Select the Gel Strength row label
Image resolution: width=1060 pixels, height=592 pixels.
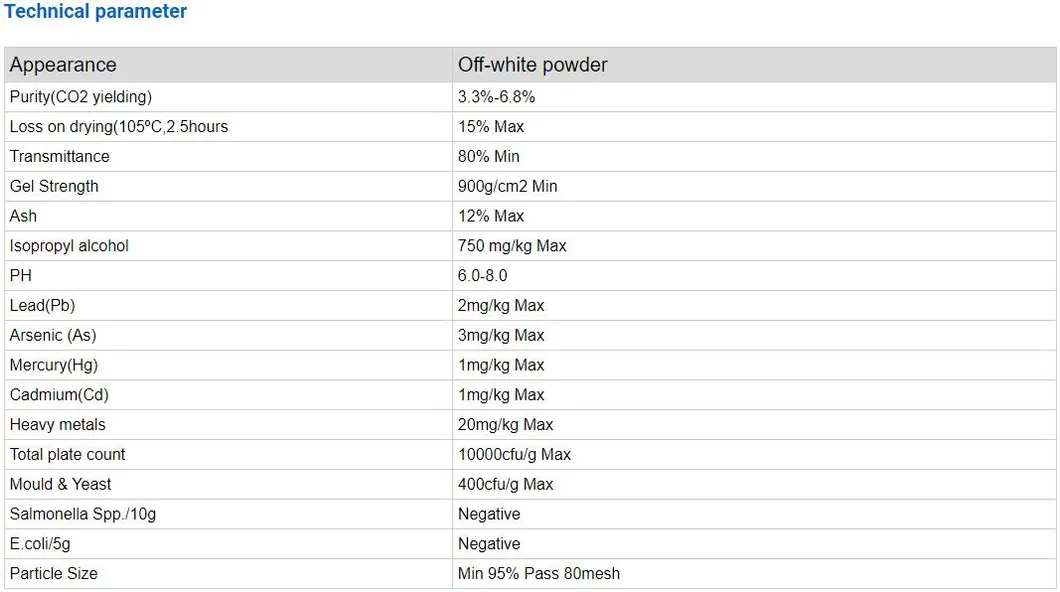pos(54,186)
